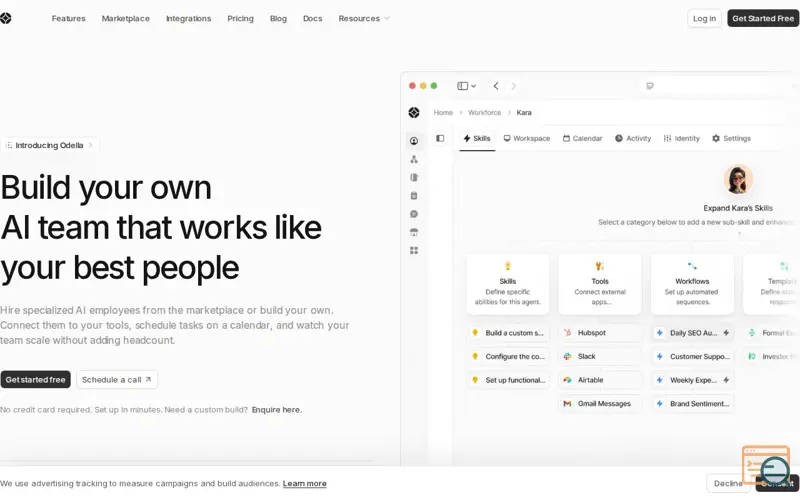Screen dimensions: 800x500
Task: Click the back arrow in app window
Action: pyautogui.click(x=496, y=86)
